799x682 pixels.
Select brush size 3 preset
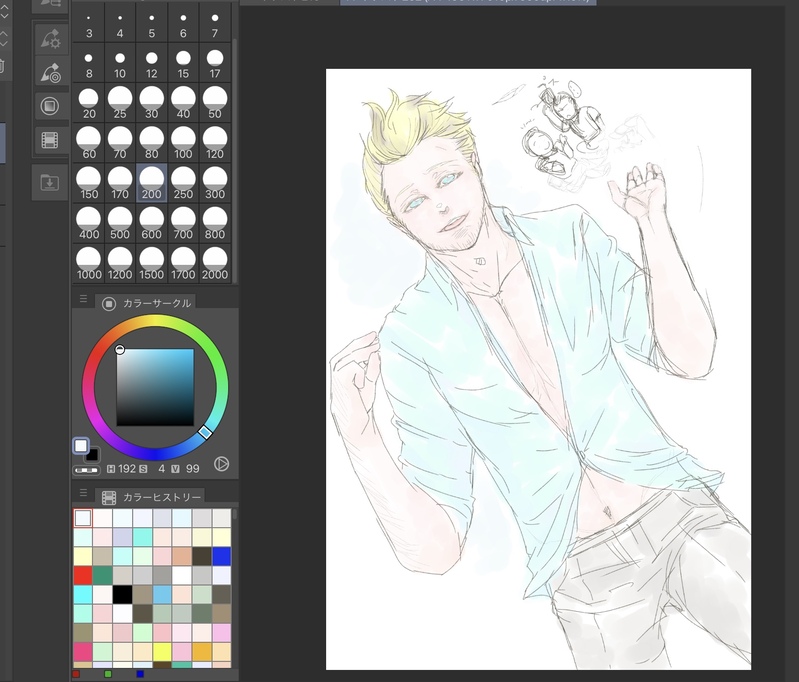pos(89,24)
